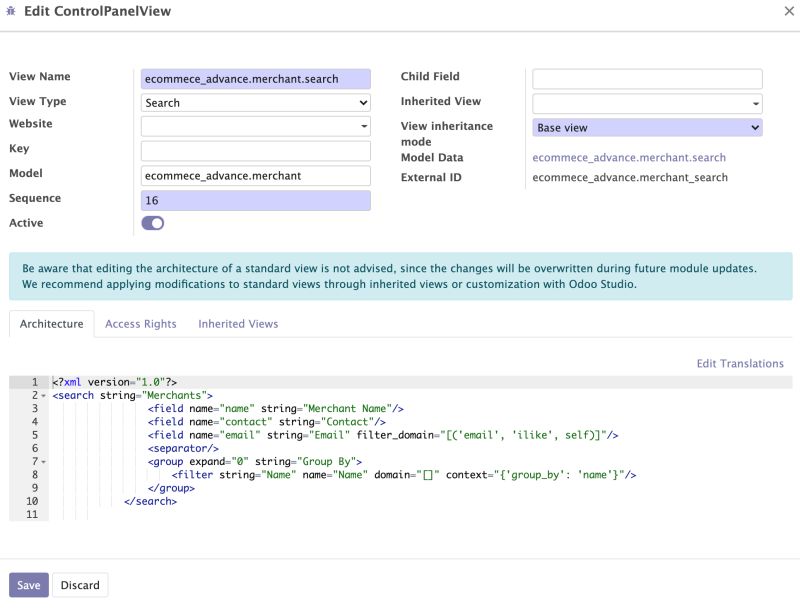The width and height of the screenshot is (800, 609).
Task: Open View inheritance mode dropdown
Action: tap(647, 128)
